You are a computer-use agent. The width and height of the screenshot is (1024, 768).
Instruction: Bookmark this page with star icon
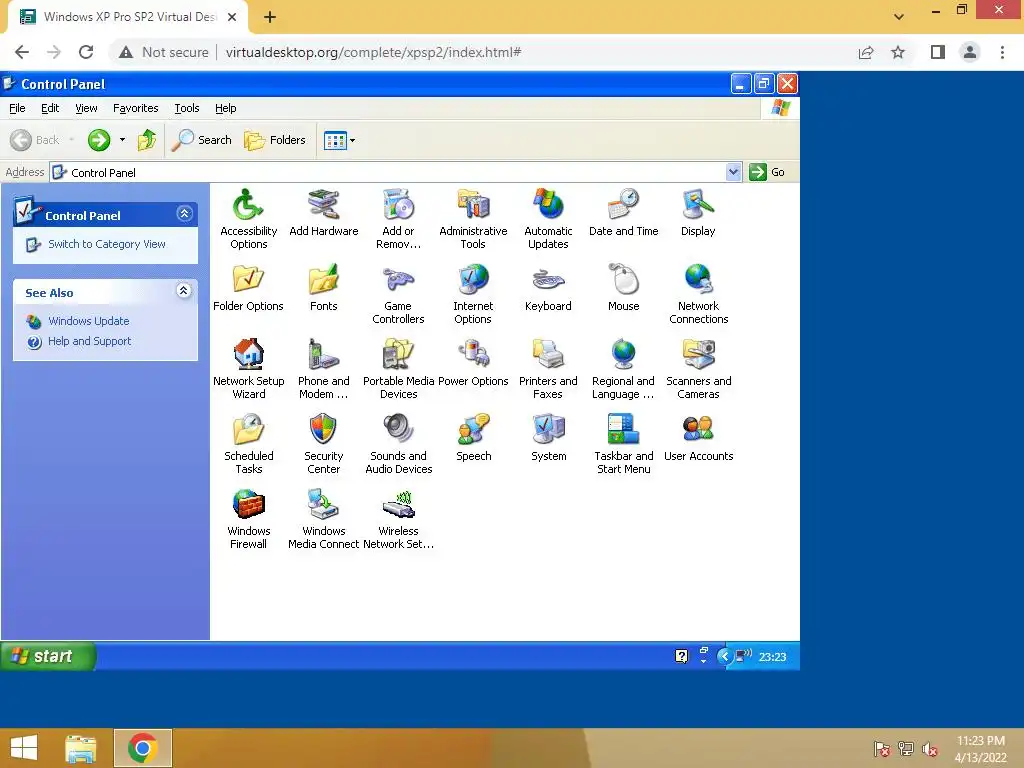(x=898, y=52)
